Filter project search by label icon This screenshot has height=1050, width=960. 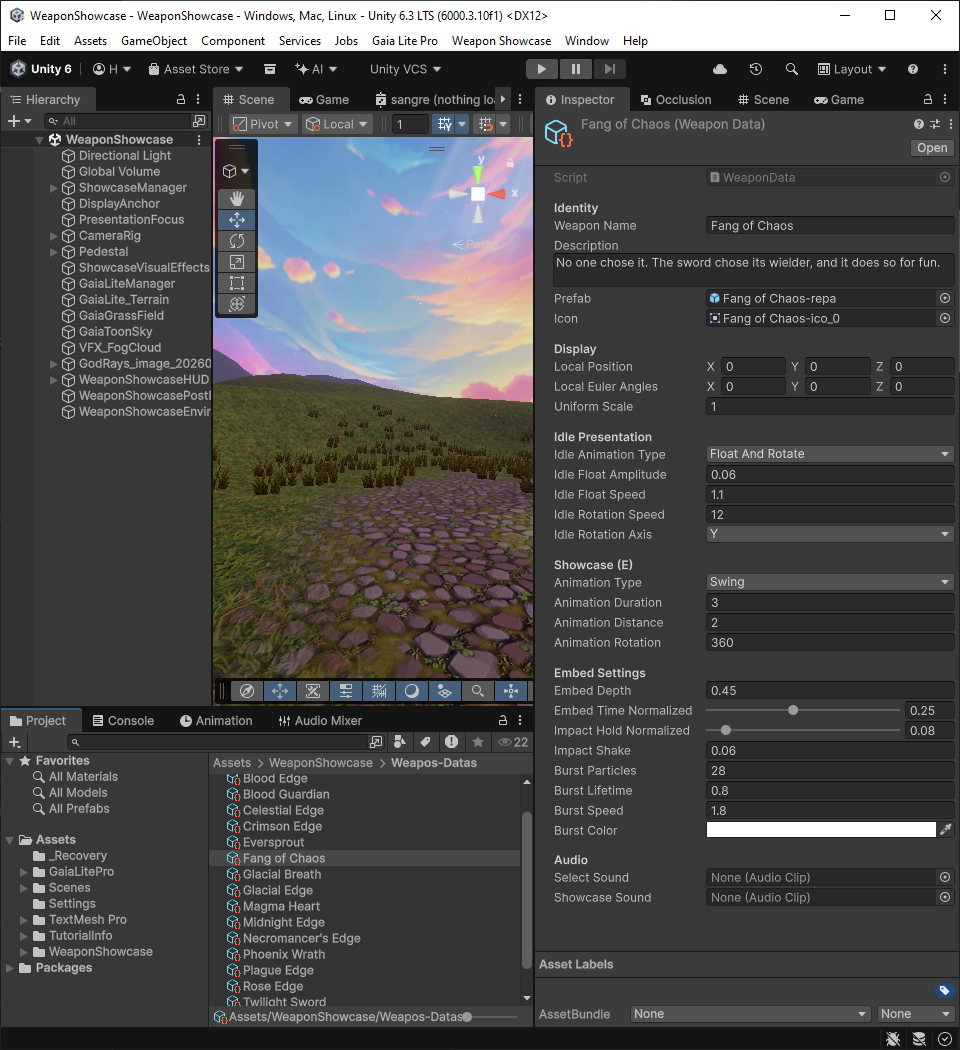[425, 741]
